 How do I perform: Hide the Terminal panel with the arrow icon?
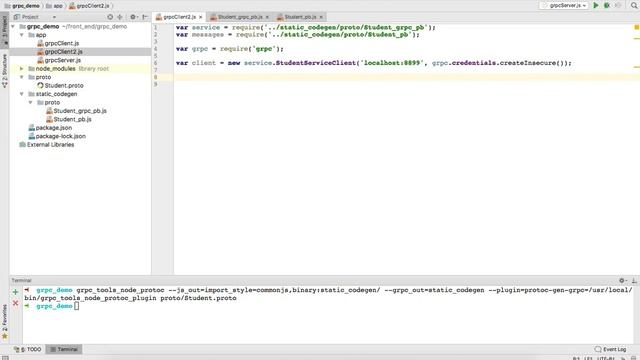point(634,280)
